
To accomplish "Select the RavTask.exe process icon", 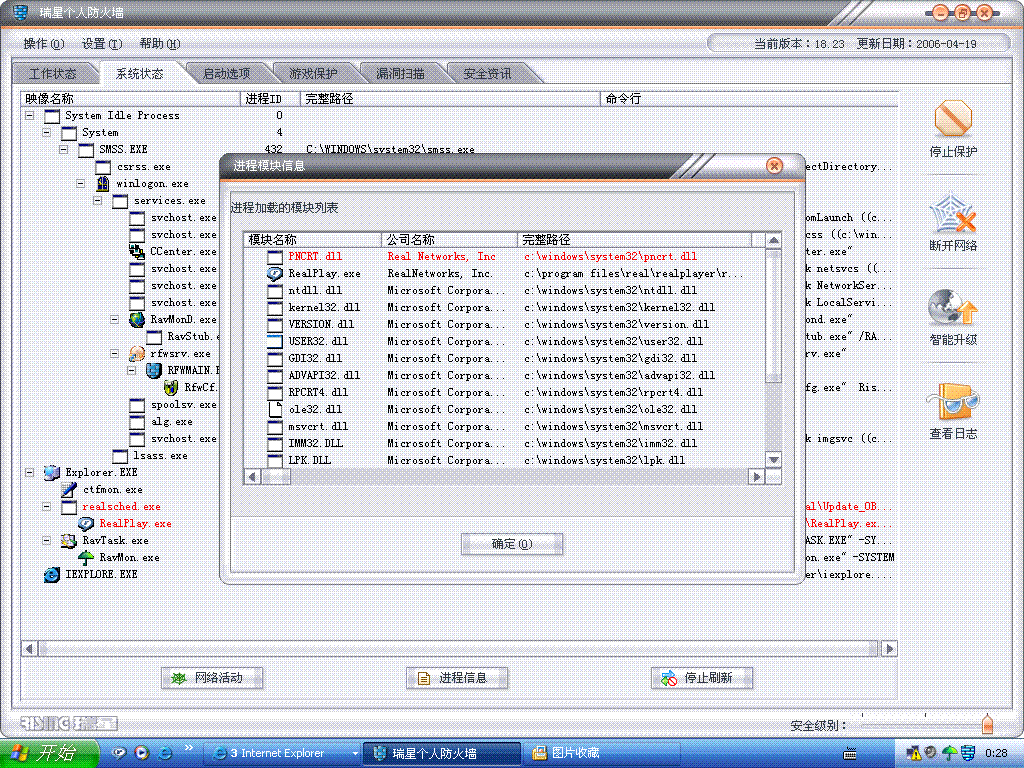I will click(x=69, y=540).
